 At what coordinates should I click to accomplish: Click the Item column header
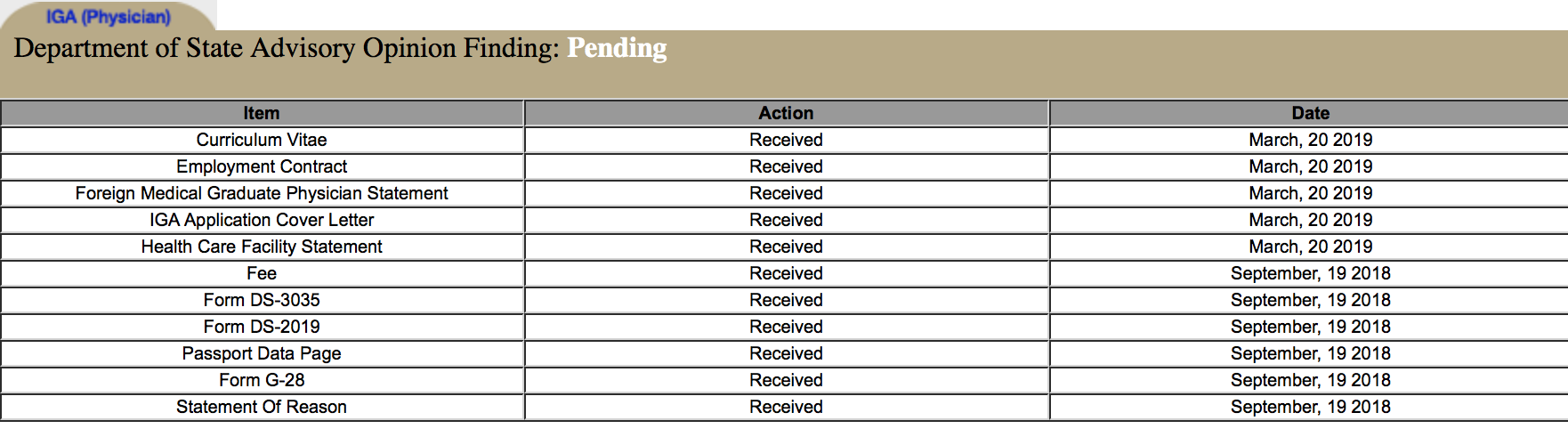click(x=262, y=113)
